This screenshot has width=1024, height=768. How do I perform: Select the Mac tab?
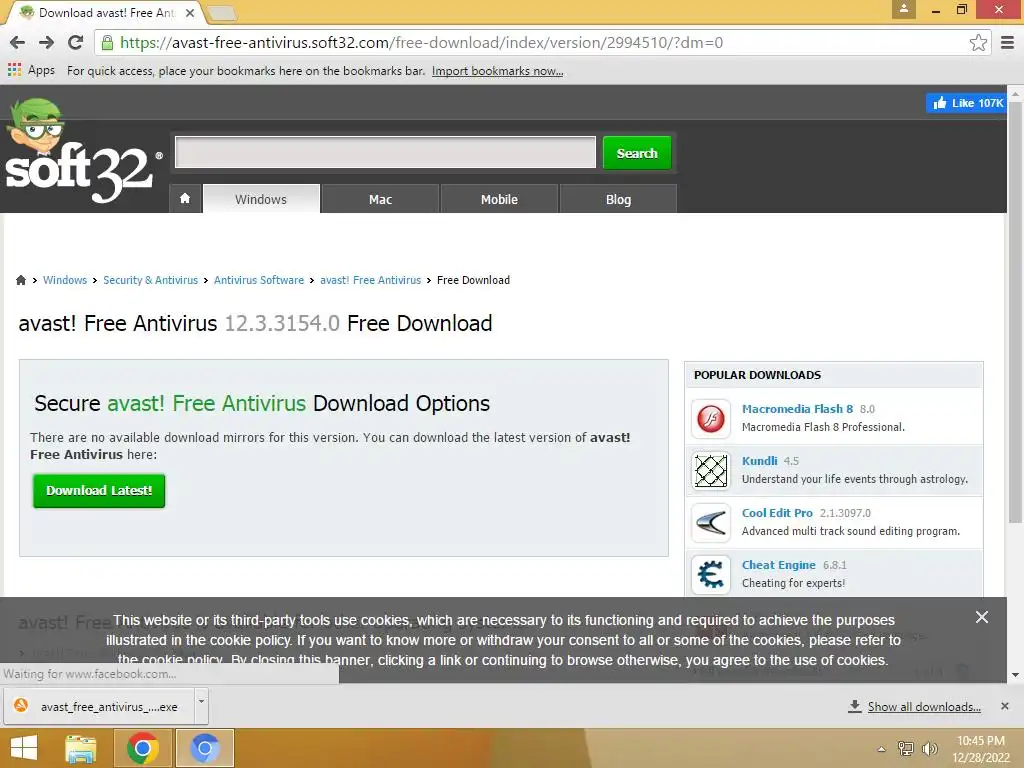coord(380,199)
